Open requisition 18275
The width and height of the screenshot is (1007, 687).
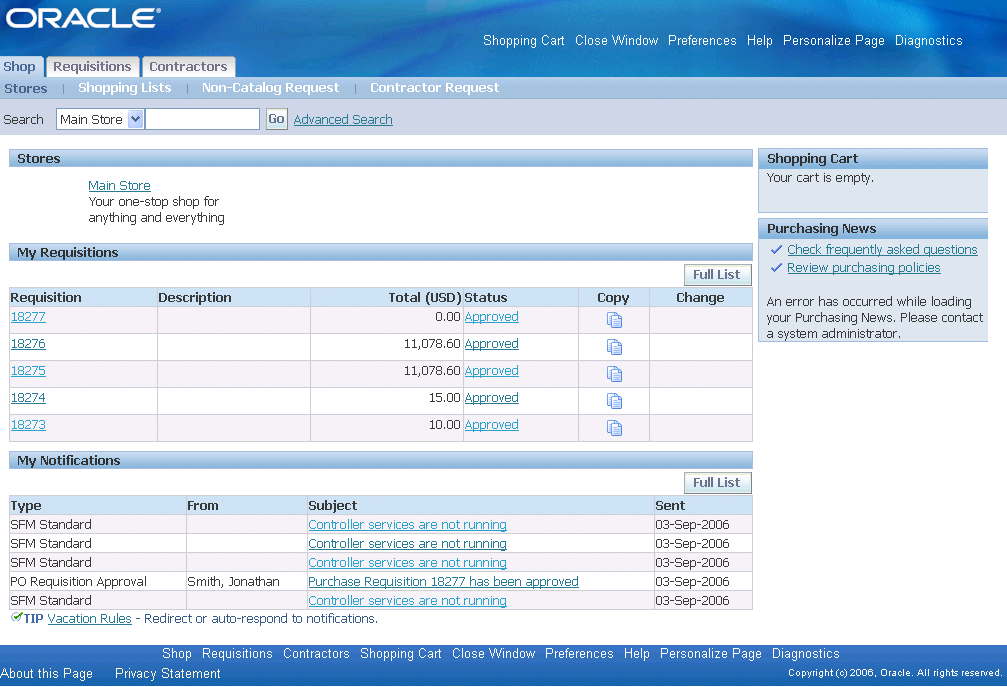28,370
